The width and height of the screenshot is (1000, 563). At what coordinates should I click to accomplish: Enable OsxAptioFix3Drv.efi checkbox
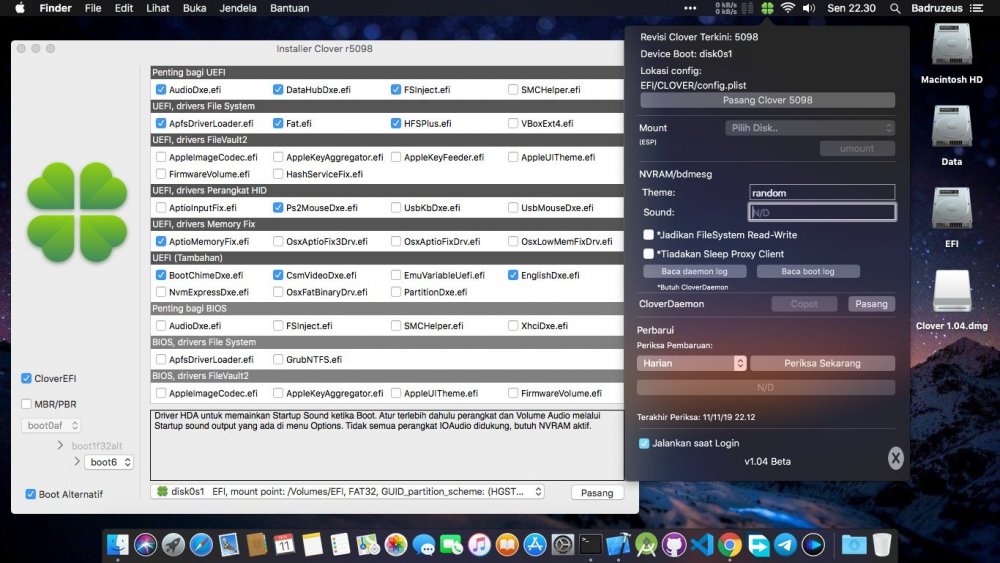click(278, 241)
